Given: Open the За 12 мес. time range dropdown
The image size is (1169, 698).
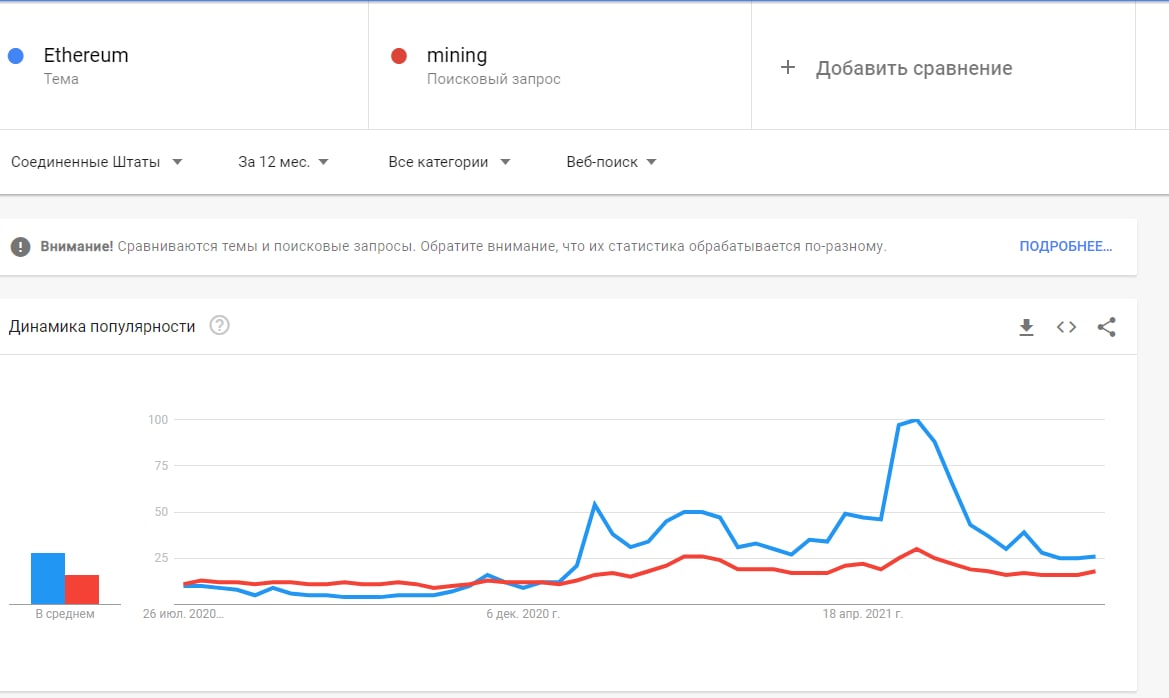Looking at the screenshot, I should [283, 162].
